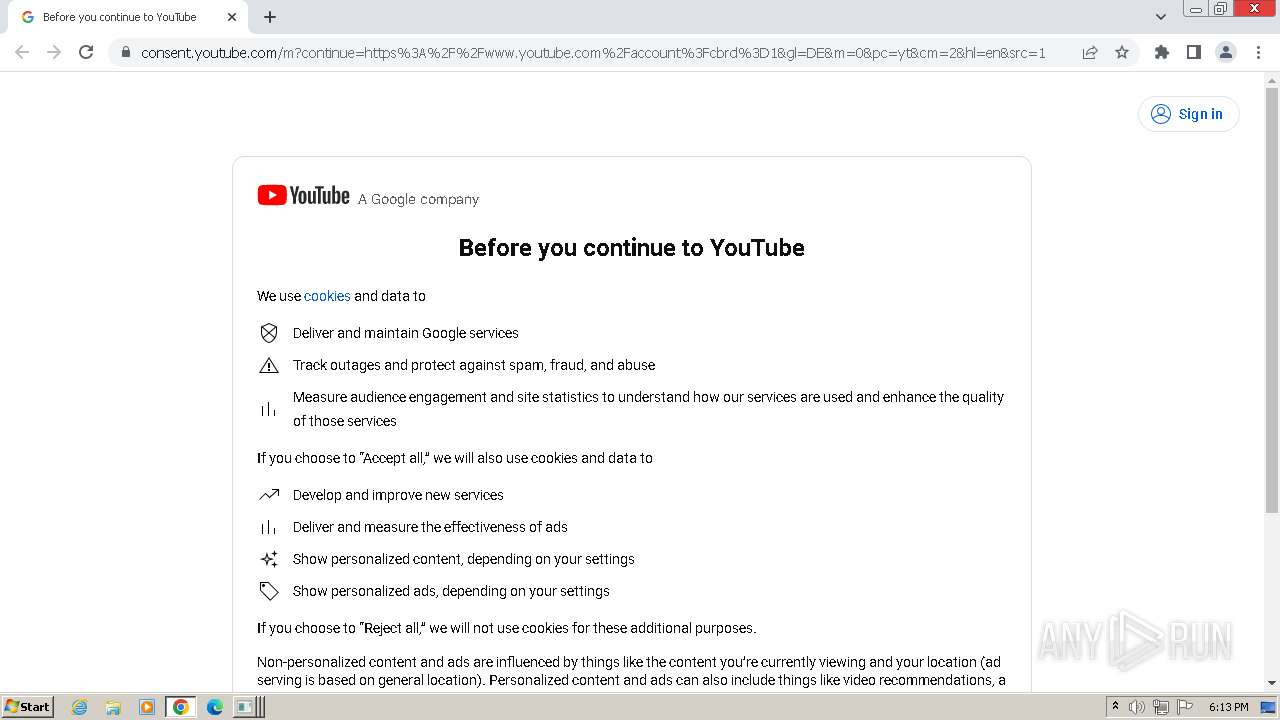This screenshot has height=720, width=1280.
Task: Open the media player taskbar icon
Action: [147, 707]
